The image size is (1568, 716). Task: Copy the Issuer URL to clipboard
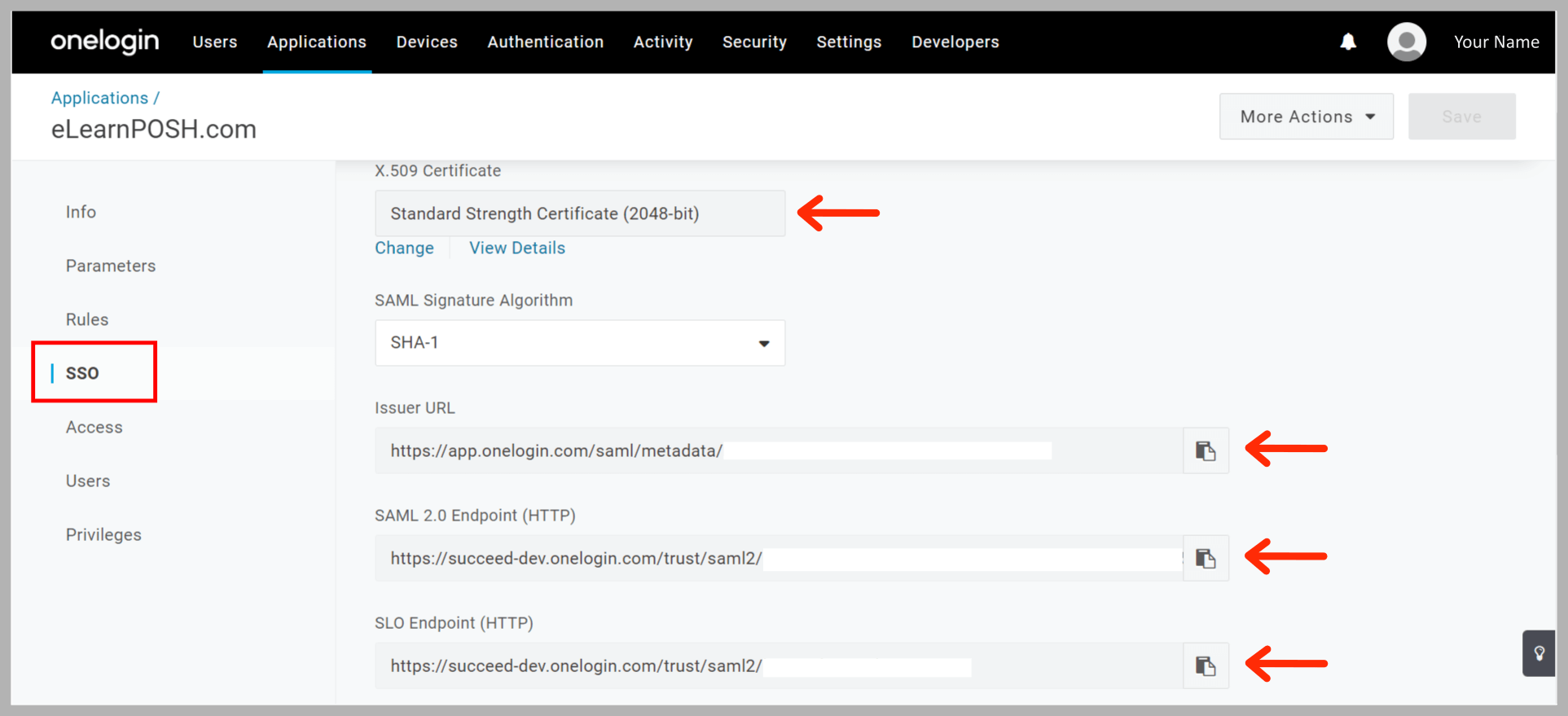click(x=1206, y=450)
